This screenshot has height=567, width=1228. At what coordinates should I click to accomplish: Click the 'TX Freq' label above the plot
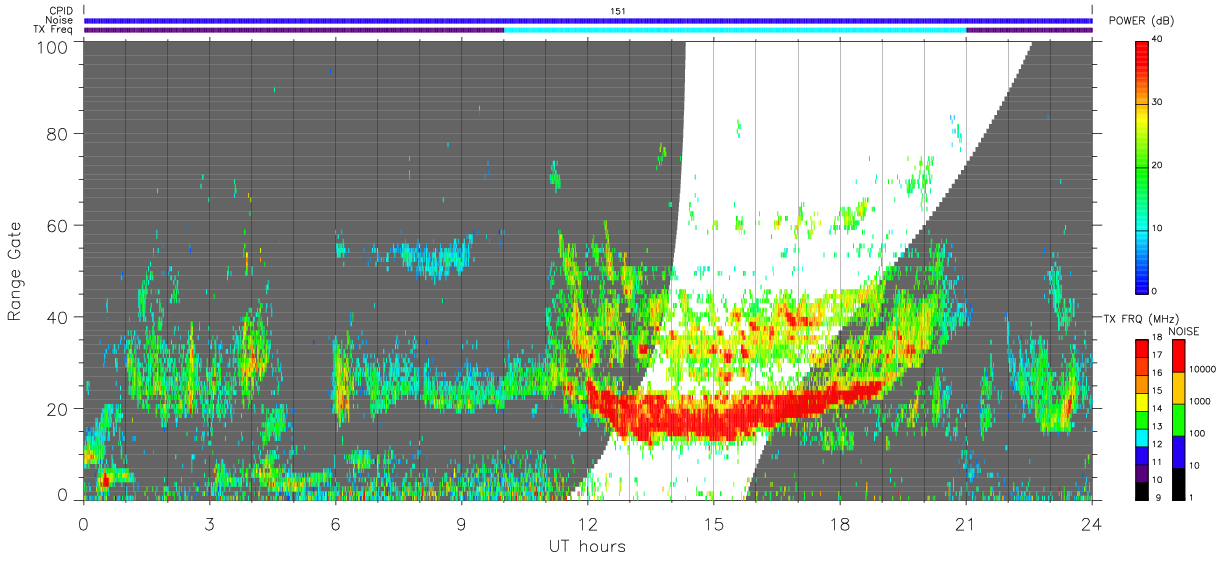[54, 30]
